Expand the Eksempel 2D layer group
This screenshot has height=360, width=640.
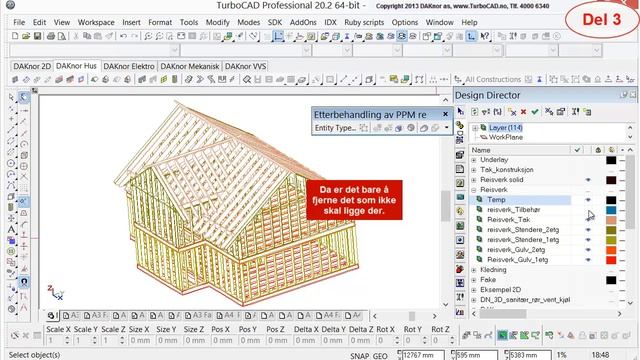pyautogui.click(x=474, y=290)
